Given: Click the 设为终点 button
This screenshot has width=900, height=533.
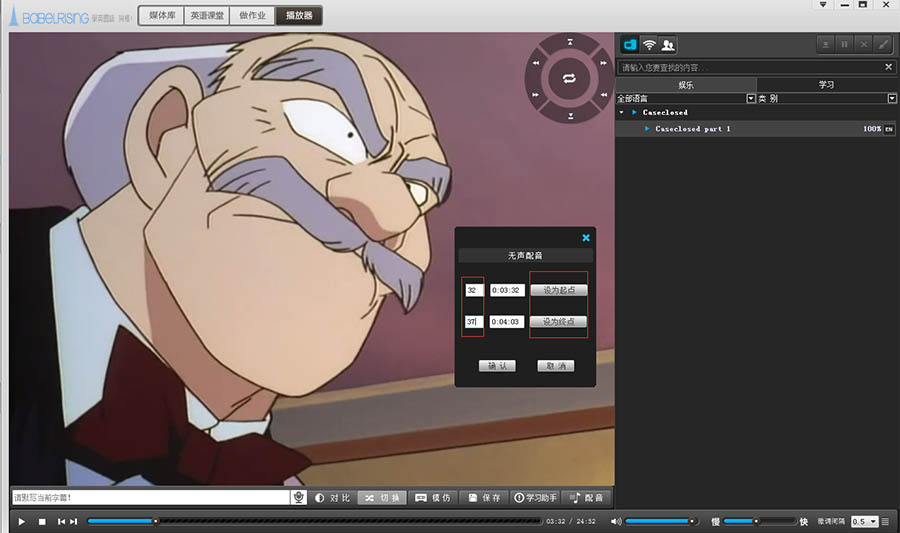Looking at the screenshot, I should (558, 321).
